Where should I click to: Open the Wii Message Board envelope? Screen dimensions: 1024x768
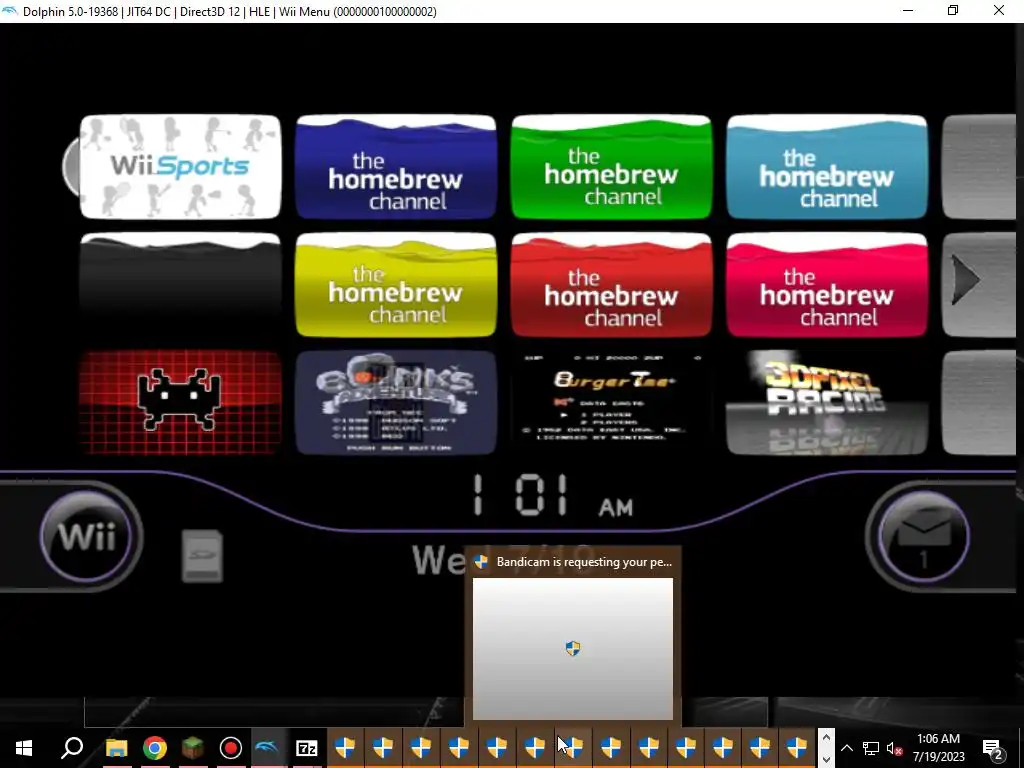pos(923,537)
